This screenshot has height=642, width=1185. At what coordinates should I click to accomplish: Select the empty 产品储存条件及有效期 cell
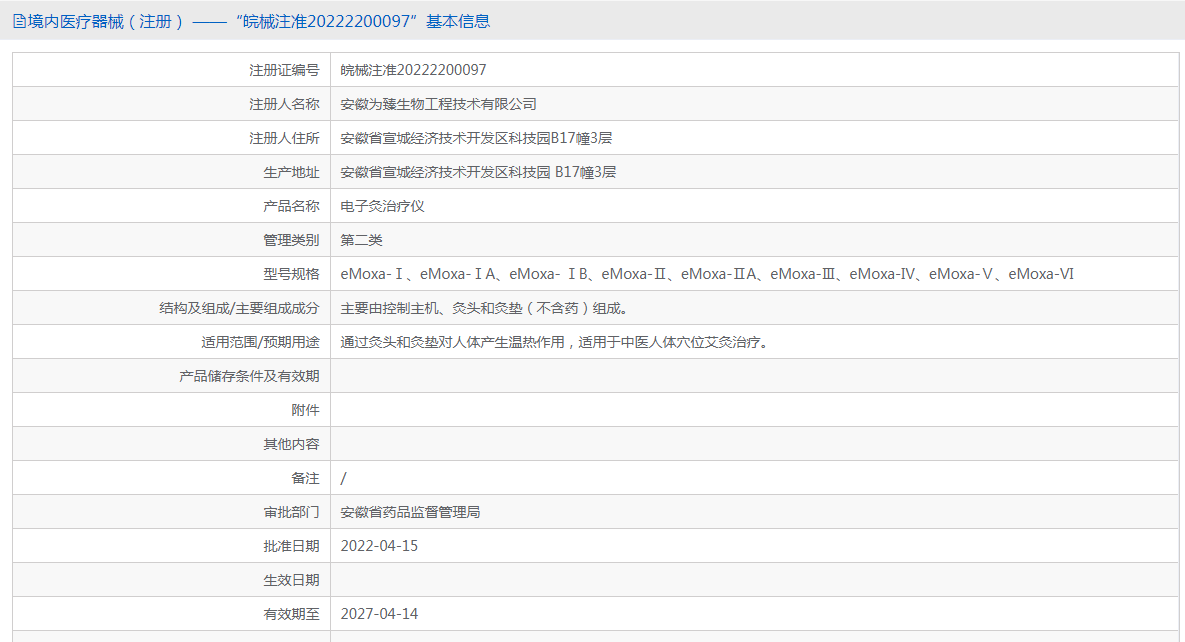(600, 375)
